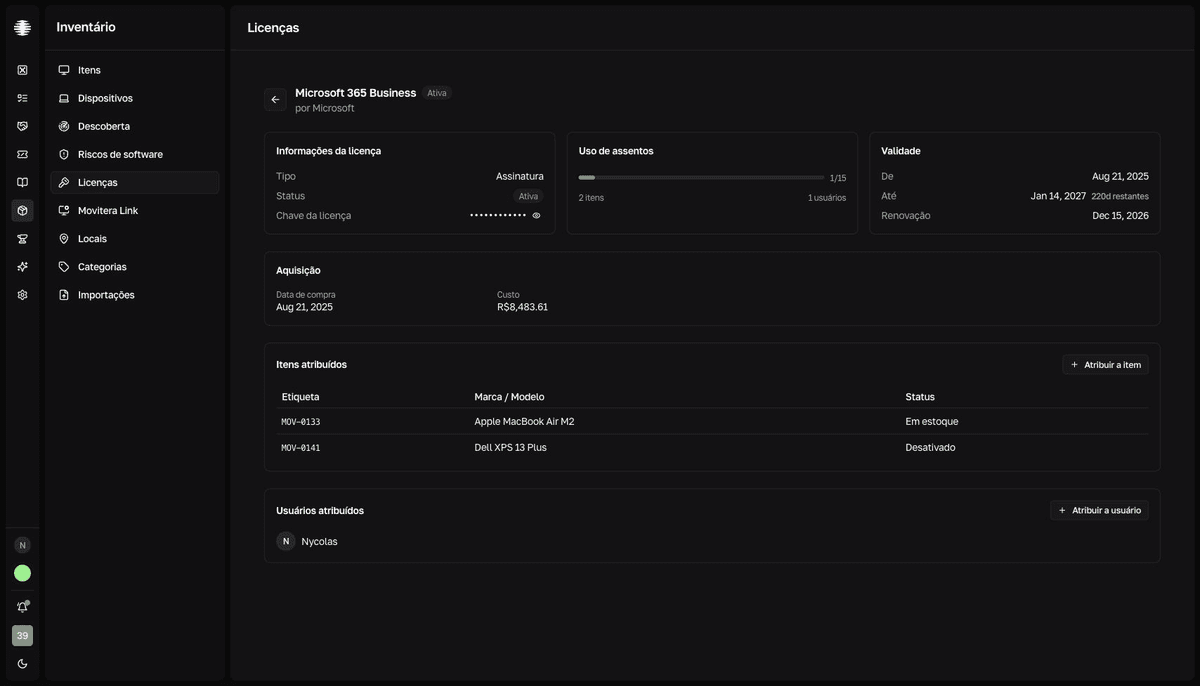Open Categorias in the sidebar
This screenshot has height=686, width=1200.
(x=135, y=267)
